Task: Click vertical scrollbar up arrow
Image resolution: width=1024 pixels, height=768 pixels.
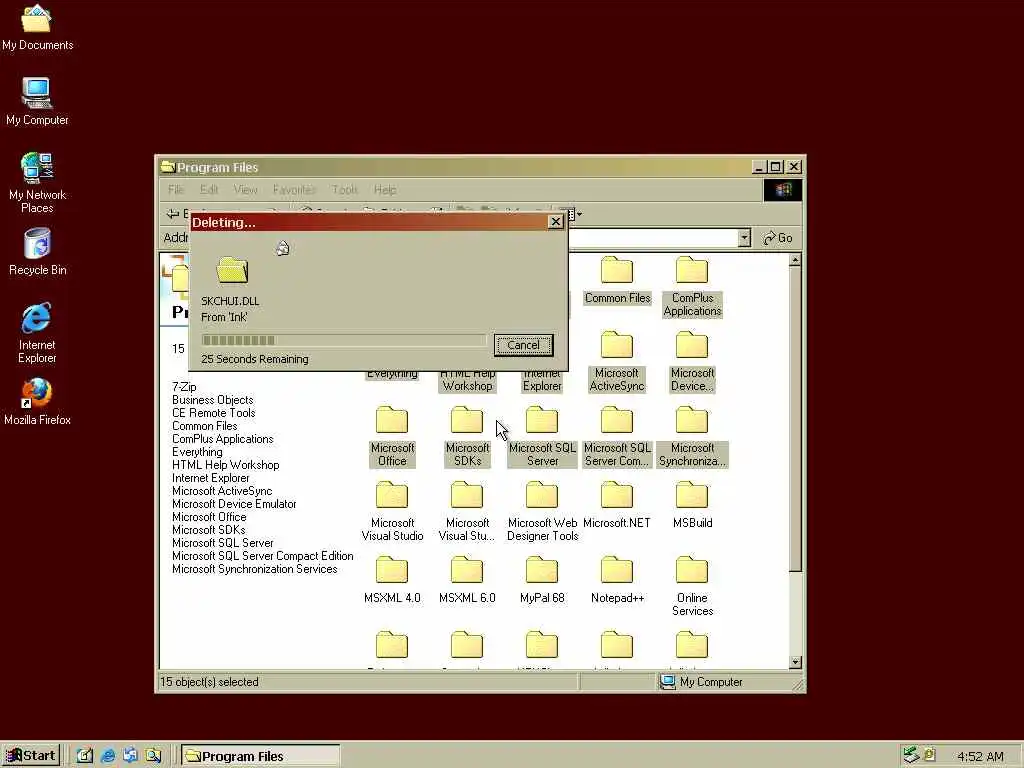Action: point(795,260)
